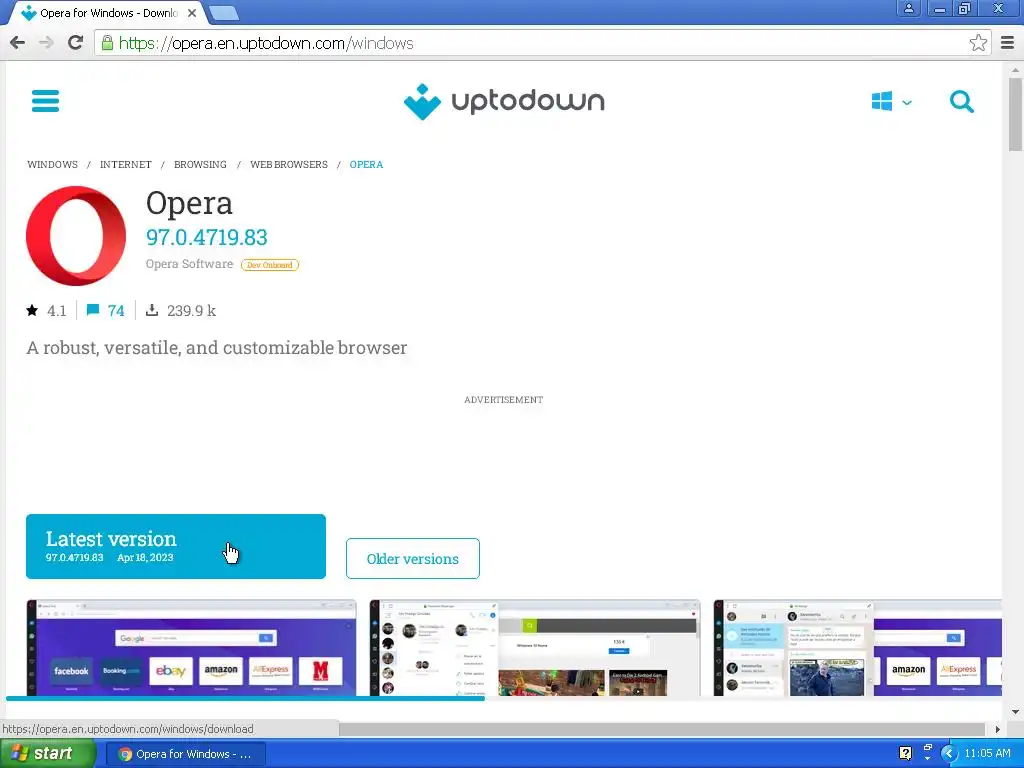Screen dimensions: 1024x768
Task: Click the Dev Onboard badge
Action: click(x=270, y=264)
